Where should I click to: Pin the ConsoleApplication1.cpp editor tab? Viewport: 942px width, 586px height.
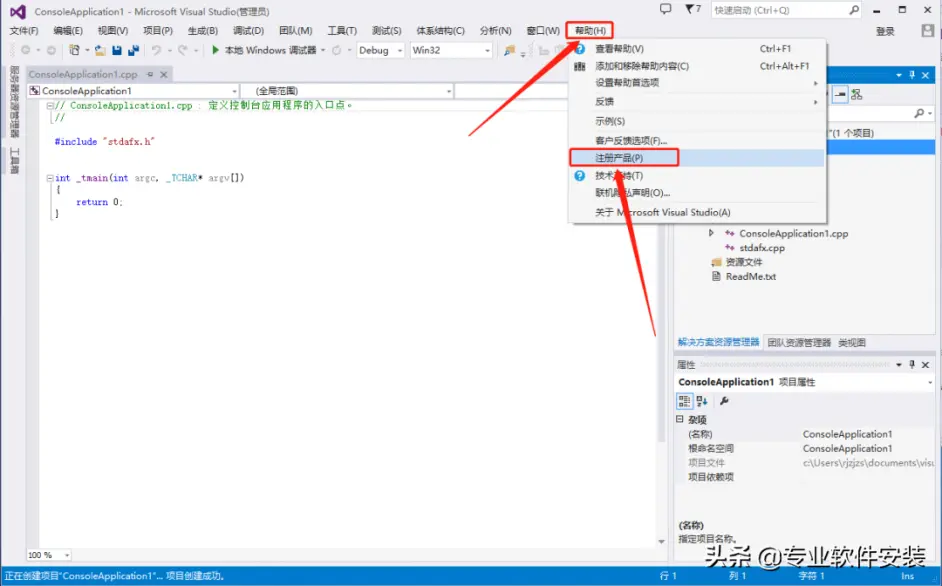click(x=150, y=75)
